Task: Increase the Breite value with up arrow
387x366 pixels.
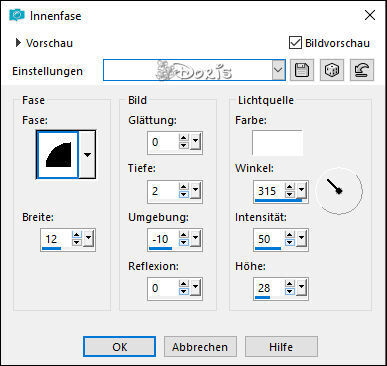Action: point(77,235)
